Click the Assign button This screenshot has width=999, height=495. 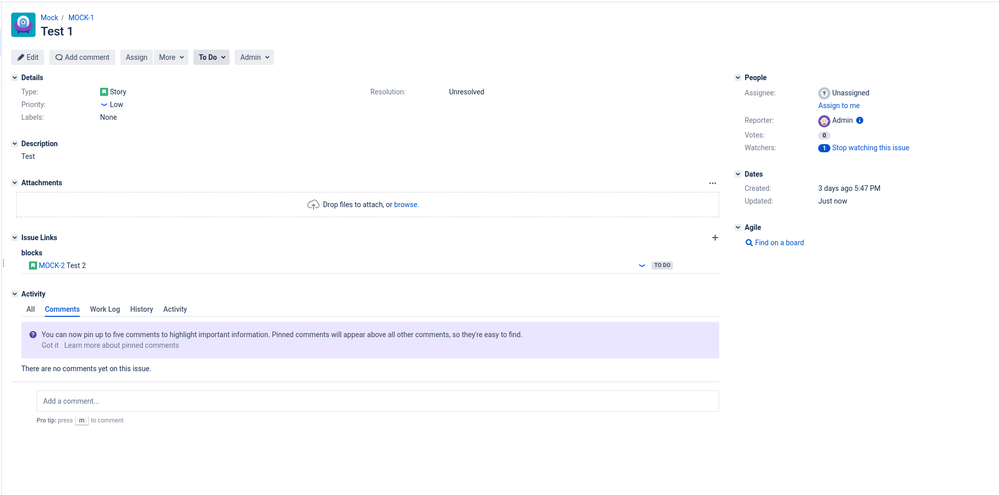pos(136,57)
